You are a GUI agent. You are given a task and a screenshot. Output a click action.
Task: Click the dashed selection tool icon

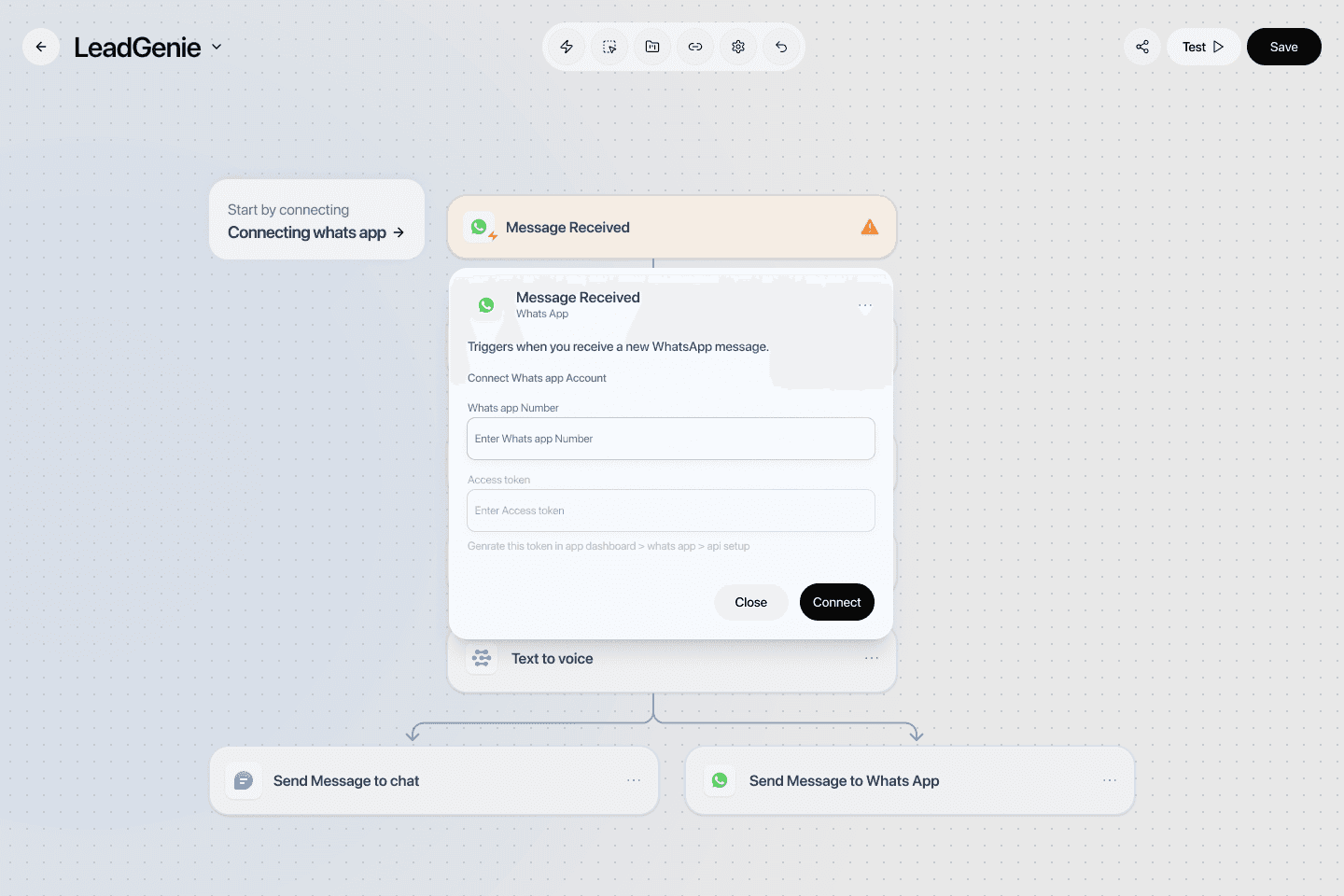coord(609,47)
